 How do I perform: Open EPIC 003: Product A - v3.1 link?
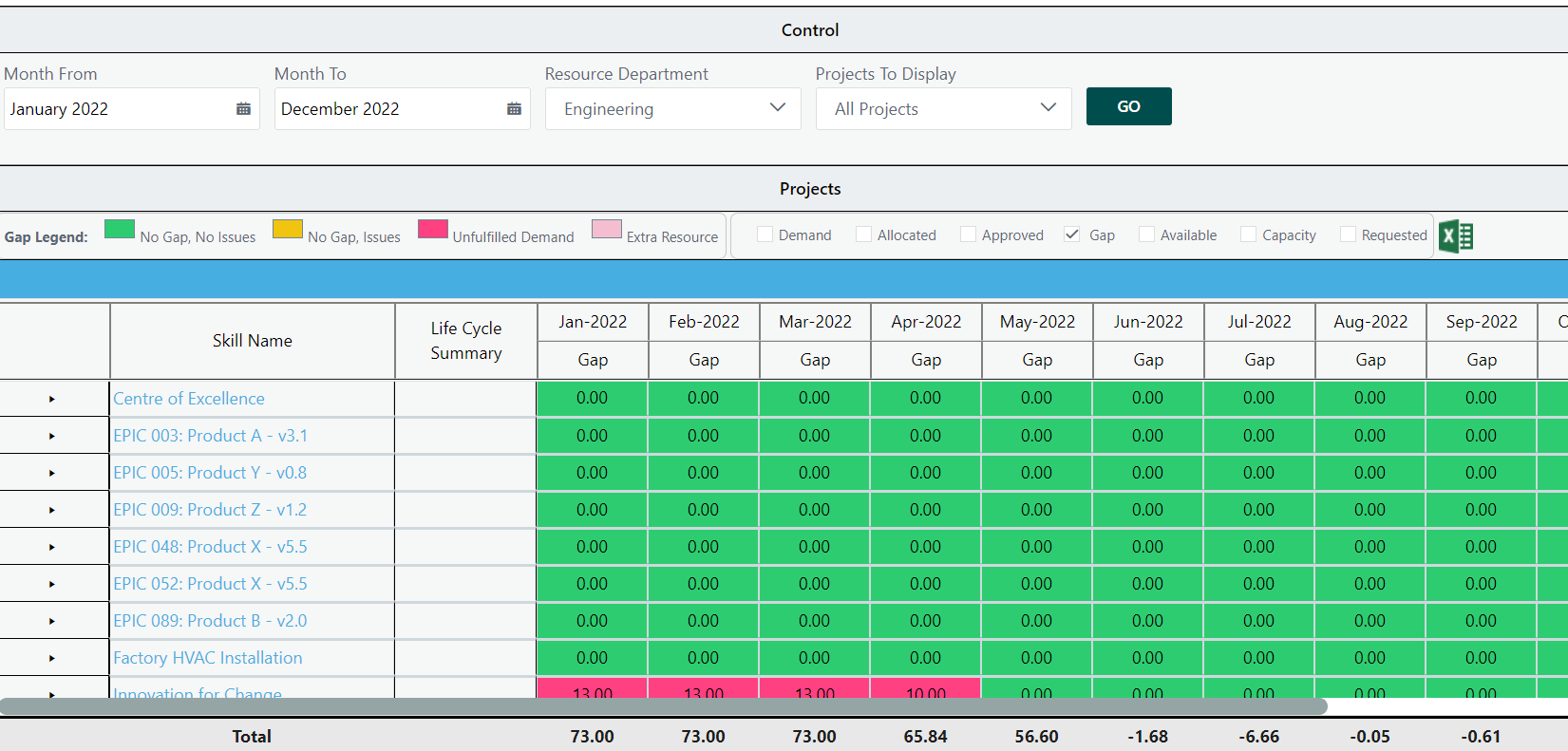point(211,436)
